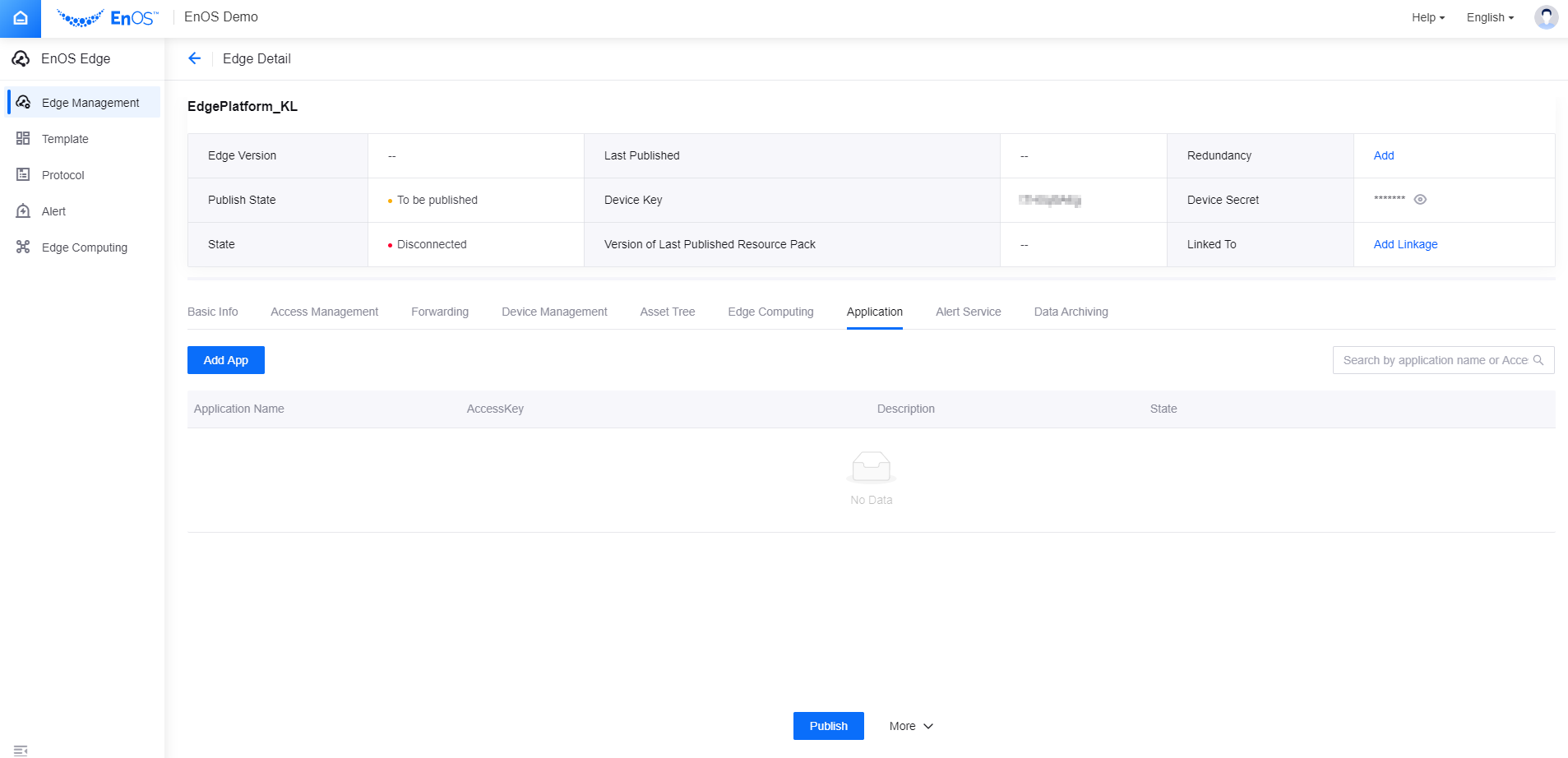Reveal the Device Secret with eye icon
The image size is (1568, 758).
[1420, 200]
